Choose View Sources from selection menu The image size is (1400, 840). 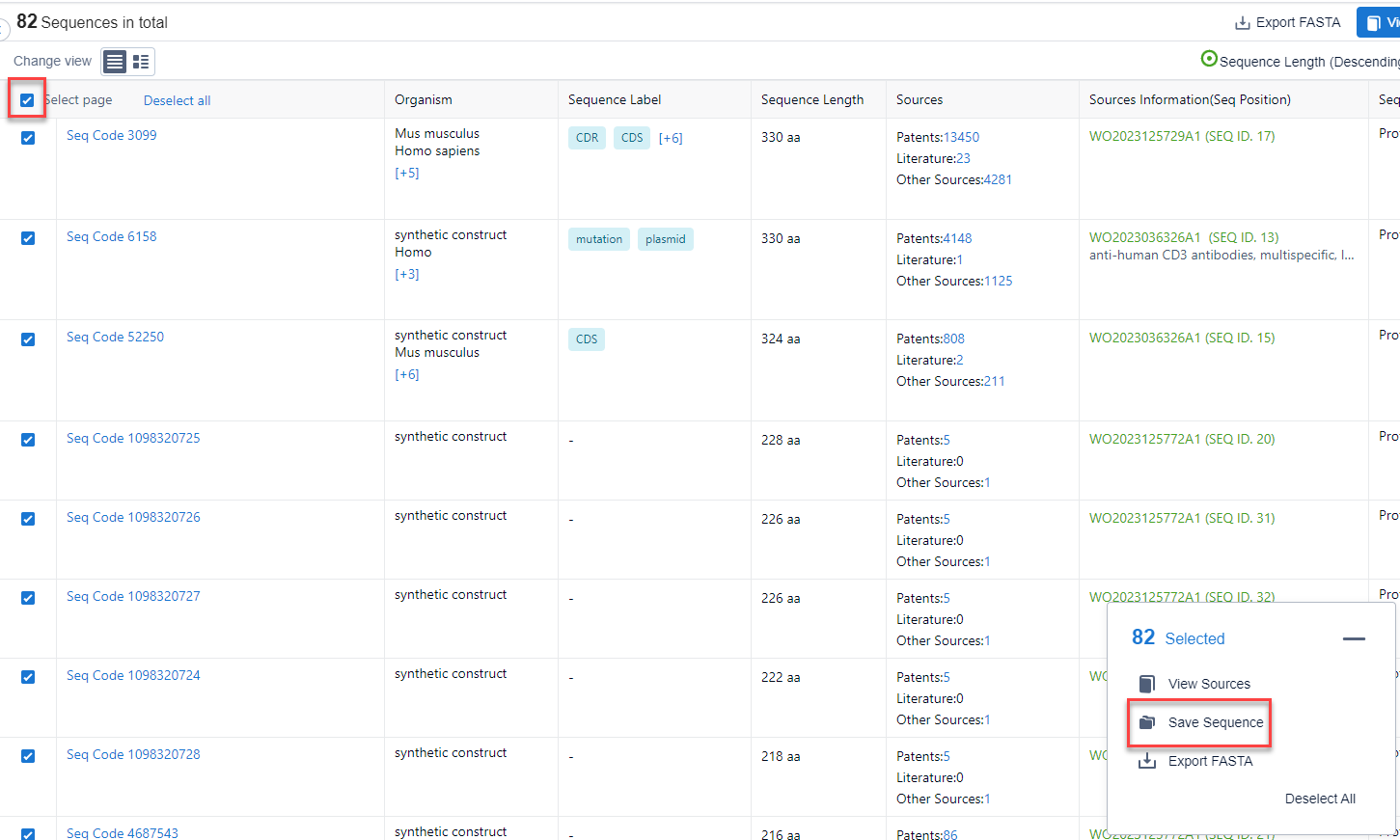pos(1209,684)
